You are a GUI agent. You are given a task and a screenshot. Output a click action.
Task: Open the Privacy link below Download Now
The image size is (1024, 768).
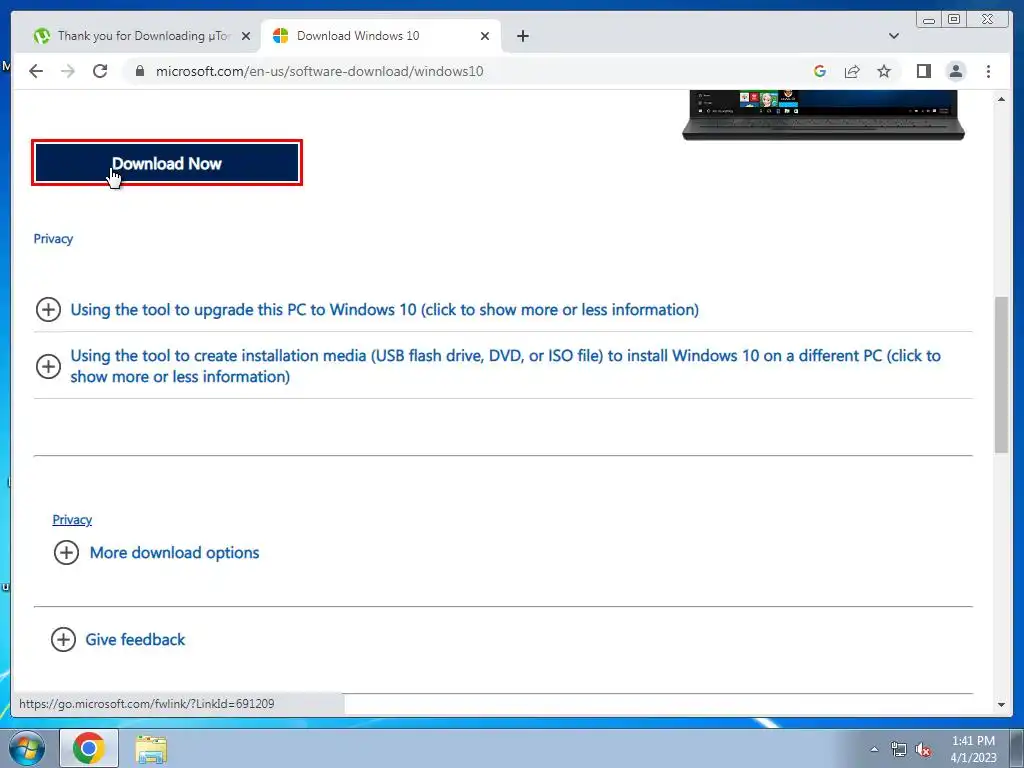(53, 239)
